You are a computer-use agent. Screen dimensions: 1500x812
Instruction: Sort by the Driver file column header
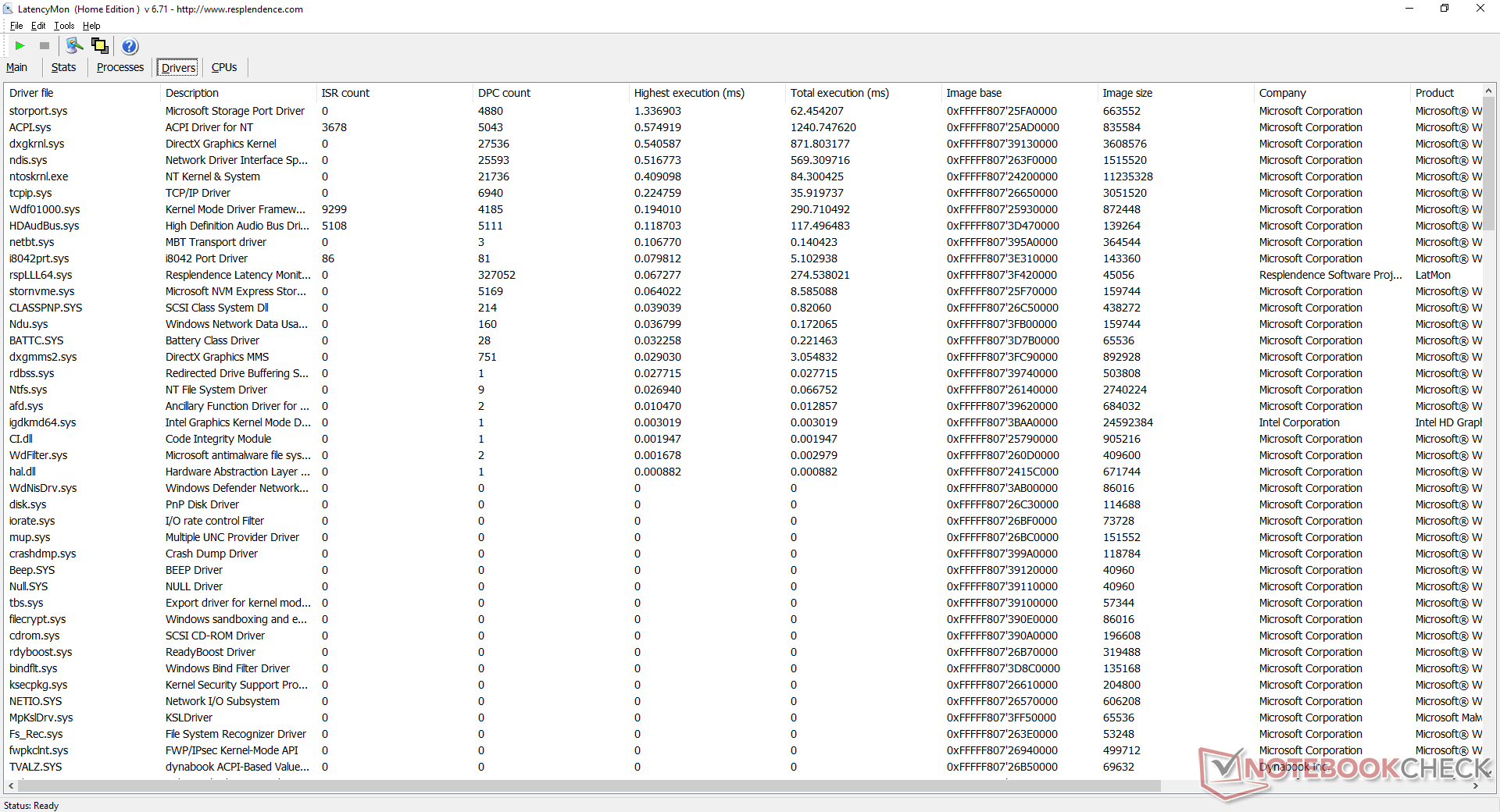pos(82,93)
